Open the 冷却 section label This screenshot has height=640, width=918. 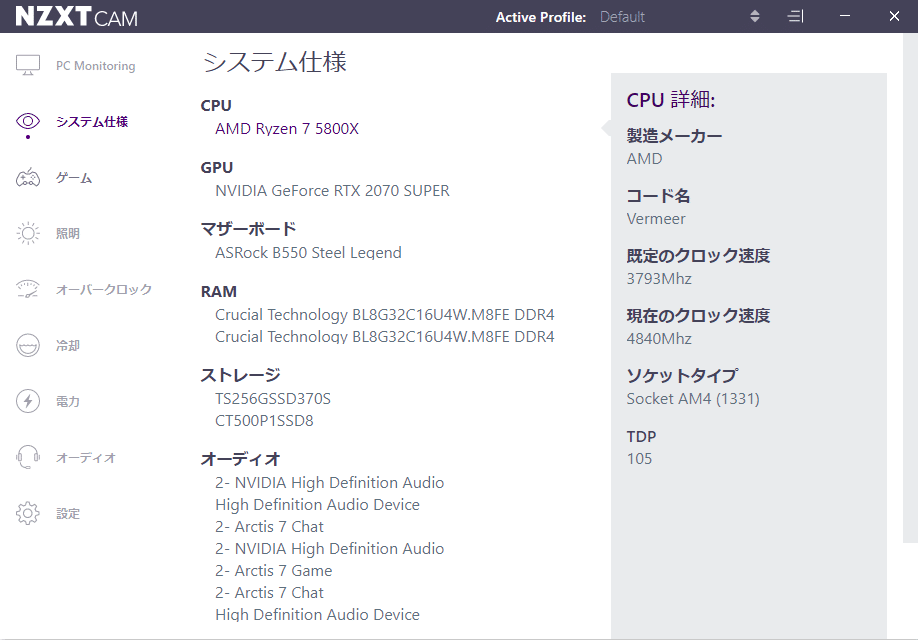click(x=68, y=345)
